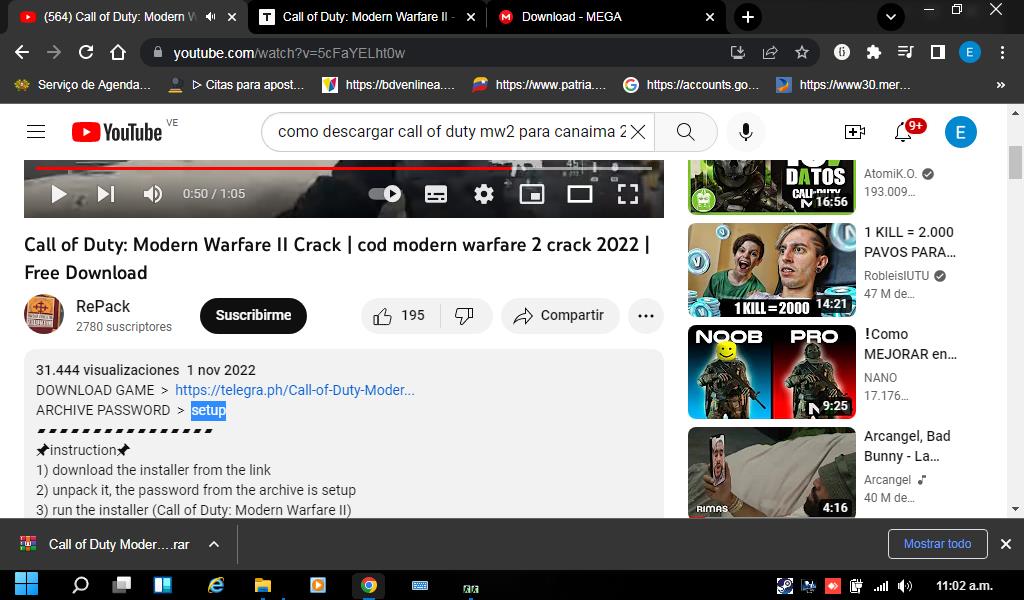The height and width of the screenshot is (600, 1024).
Task: Expand hidden bookmarks overflow chevron
Action: tap(1000, 85)
